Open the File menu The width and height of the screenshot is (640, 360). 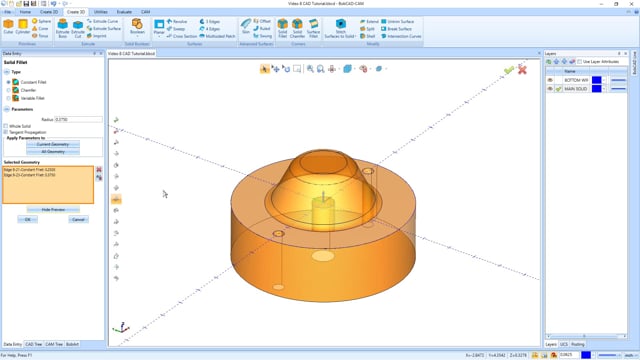(x=7, y=12)
